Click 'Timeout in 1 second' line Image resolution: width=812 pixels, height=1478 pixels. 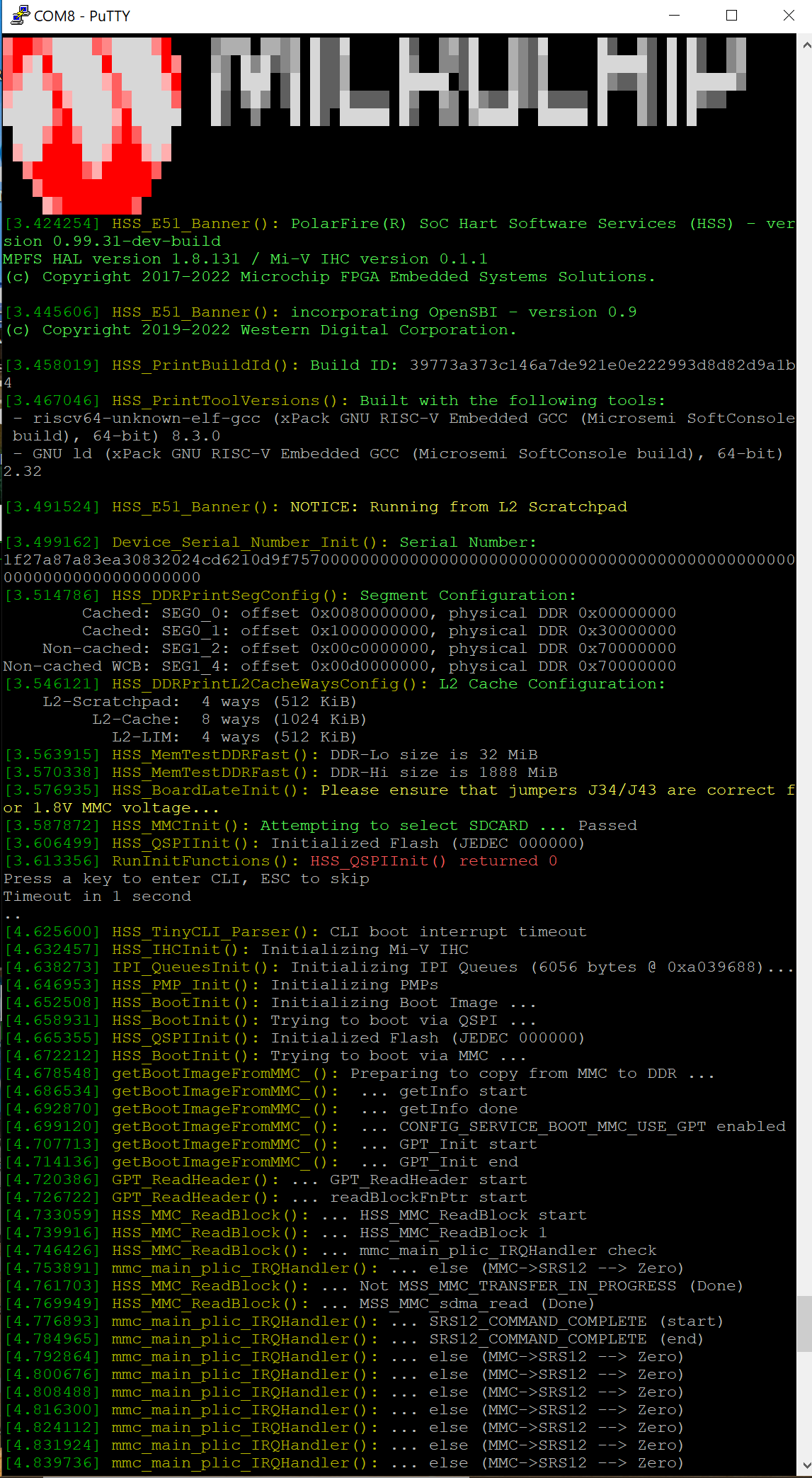point(97,896)
